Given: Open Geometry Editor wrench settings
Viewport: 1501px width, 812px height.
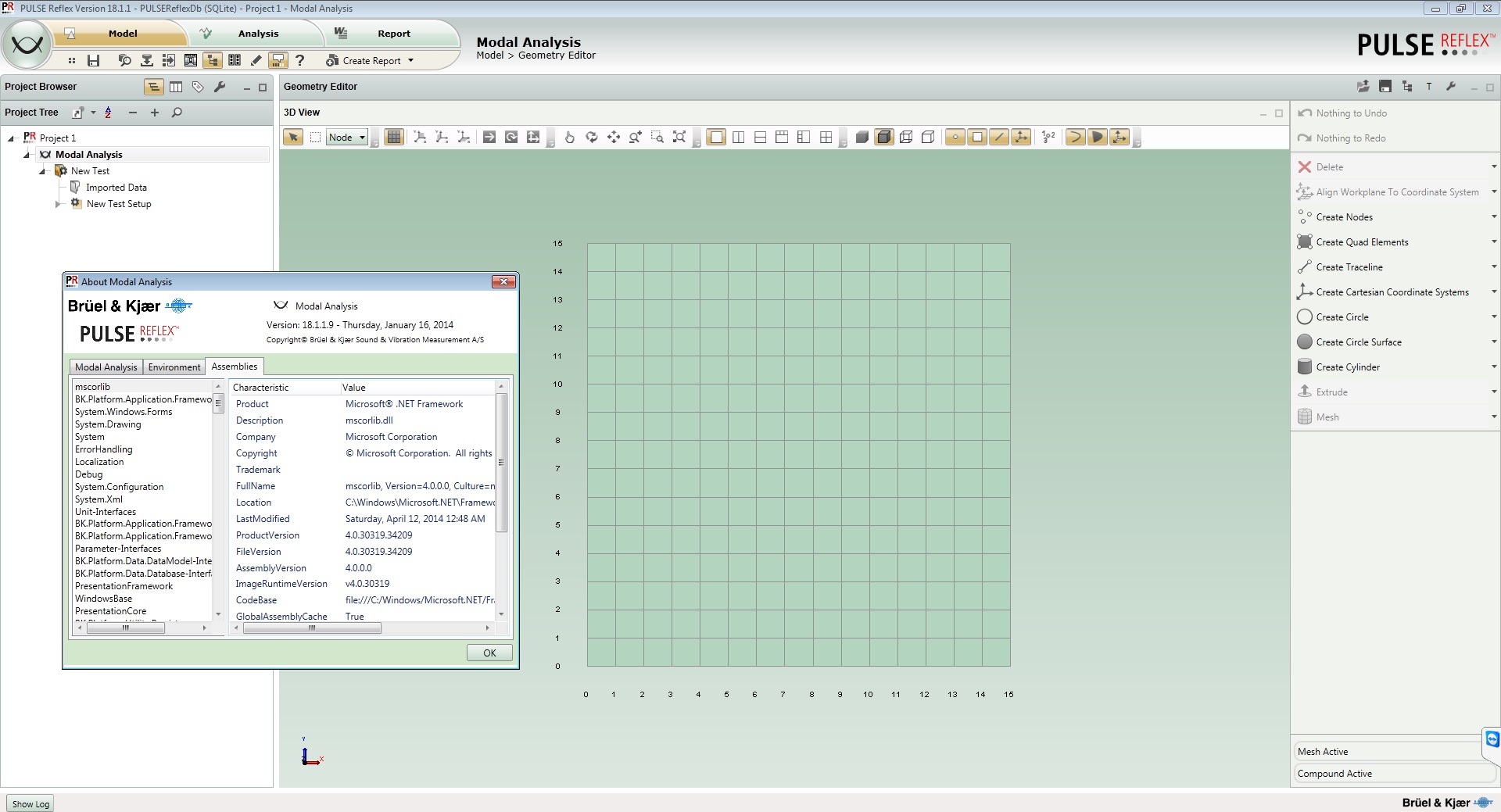Looking at the screenshot, I should coord(1451,87).
